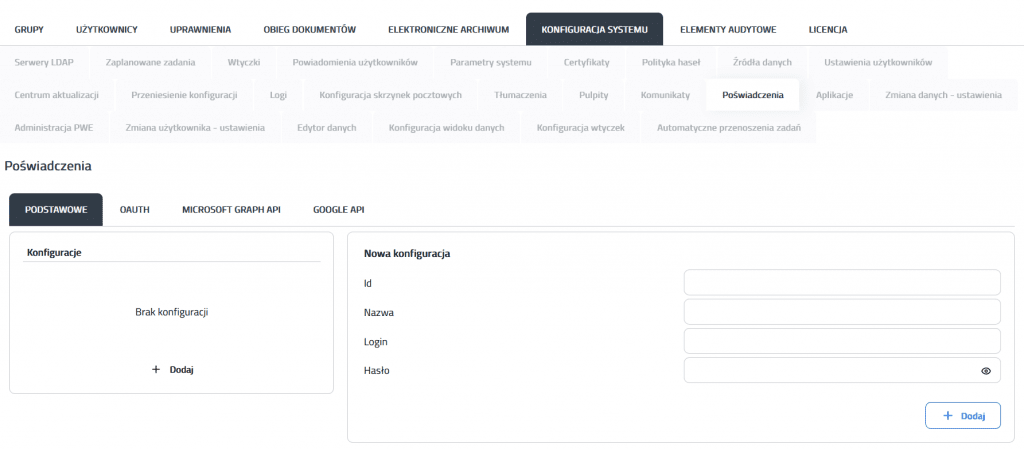Select the PODSTAWOWE credentials tab
Screen dimensions: 1024x449
(x=56, y=209)
